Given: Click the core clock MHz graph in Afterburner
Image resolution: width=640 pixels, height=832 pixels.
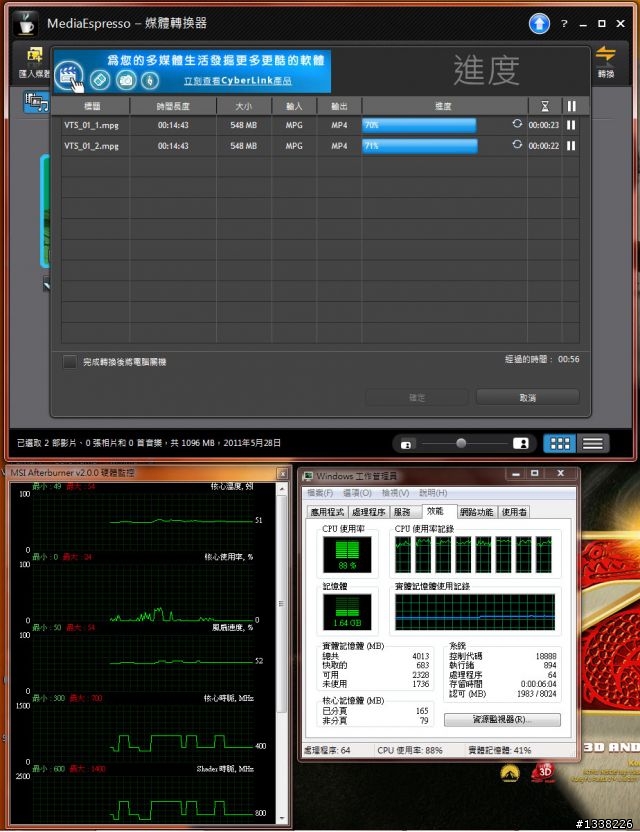Looking at the screenshot, I should [x=142, y=733].
